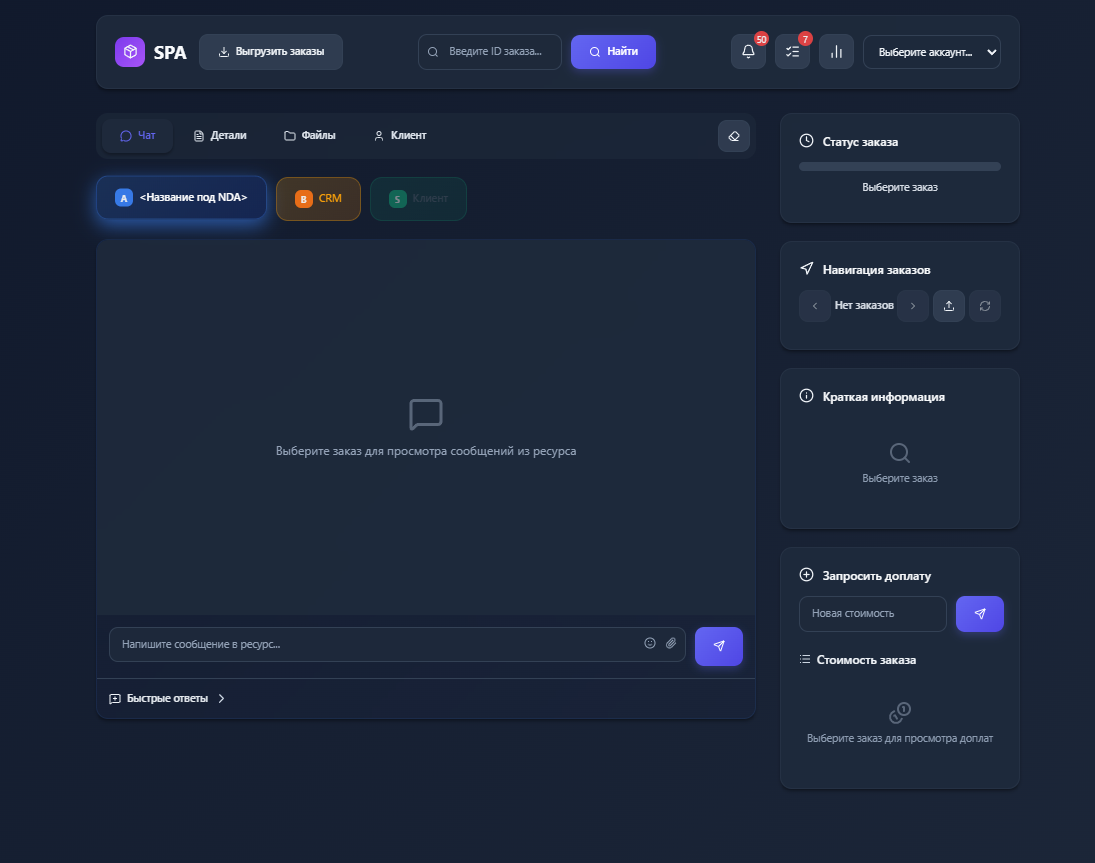Go to previous order arrow
This screenshot has width=1095, height=863.
(x=814, y=306)
